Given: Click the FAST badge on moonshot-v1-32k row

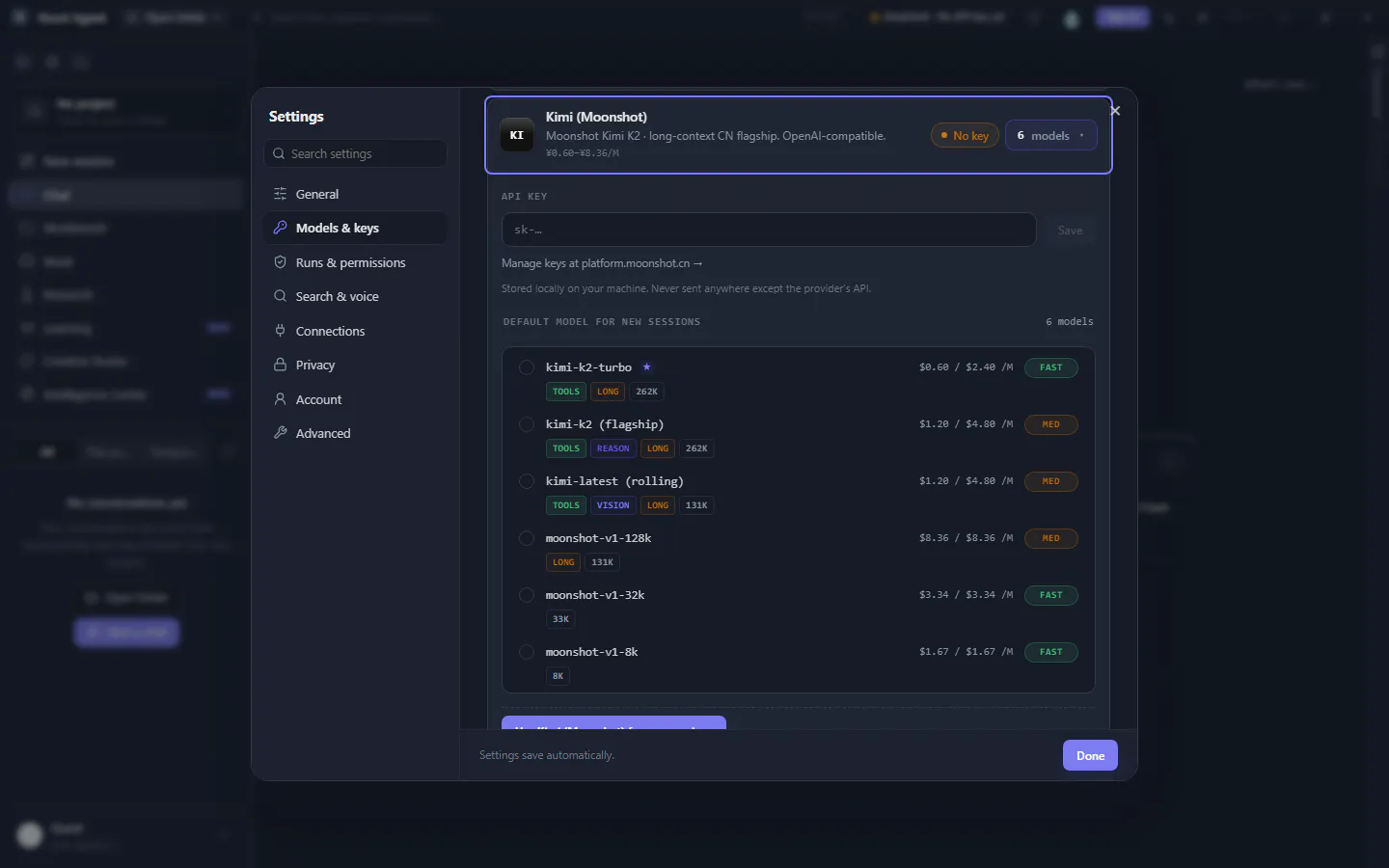Looking at the screenshot, I should click(1051, 595).
